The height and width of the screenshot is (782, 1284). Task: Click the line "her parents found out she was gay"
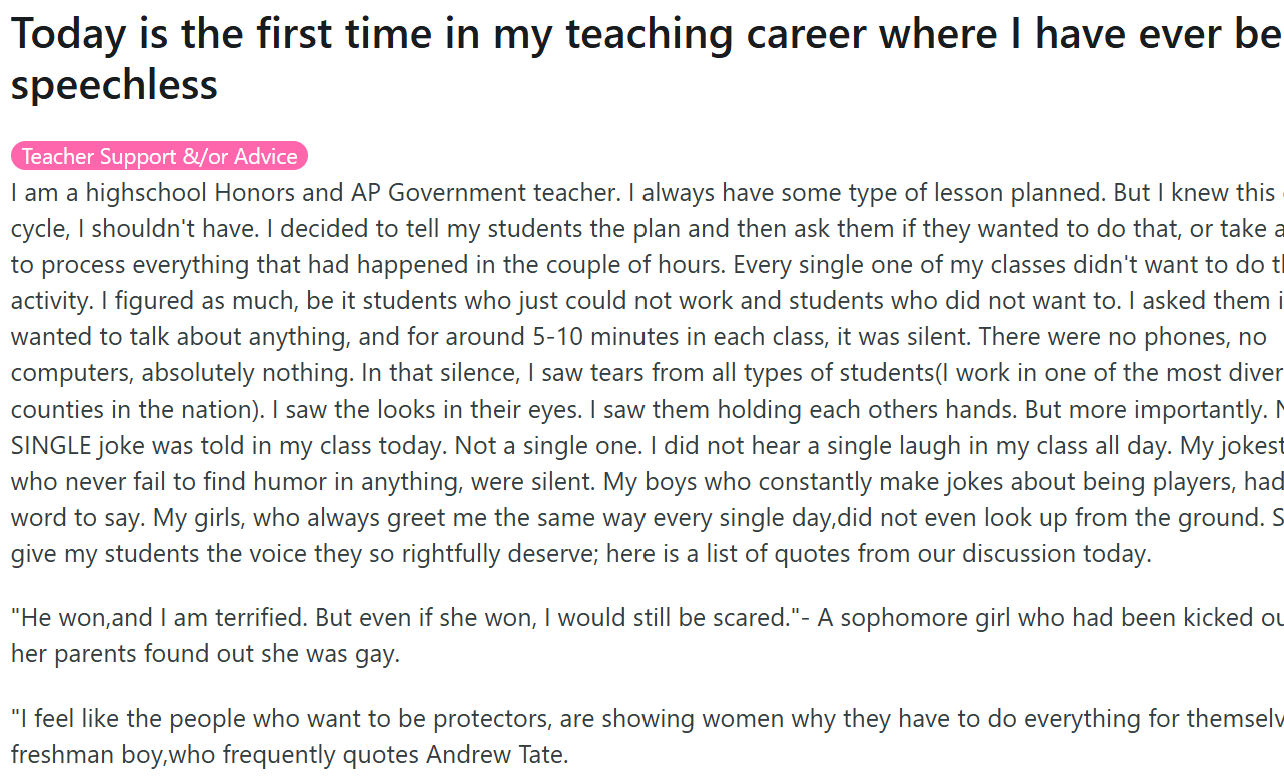pos(205,654)
